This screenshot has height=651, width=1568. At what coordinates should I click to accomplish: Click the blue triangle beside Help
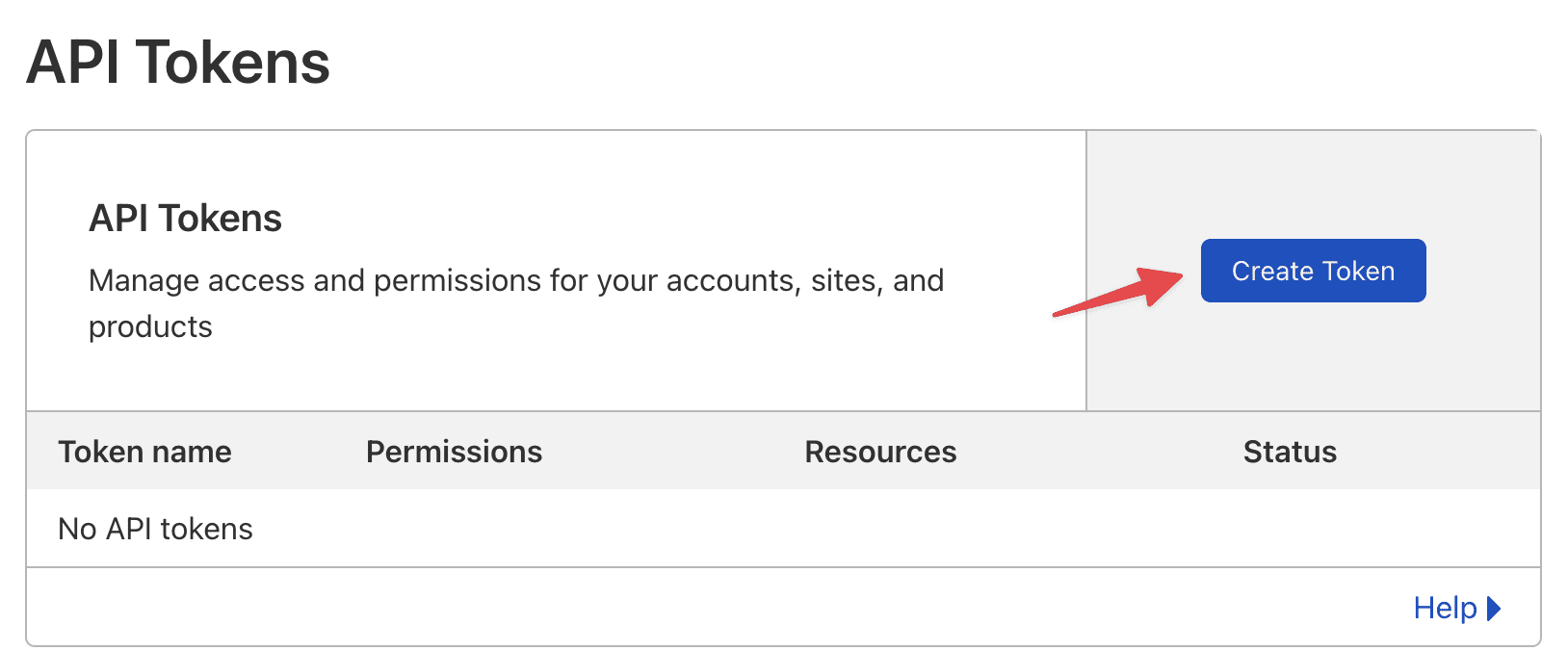pos(1494,609)
